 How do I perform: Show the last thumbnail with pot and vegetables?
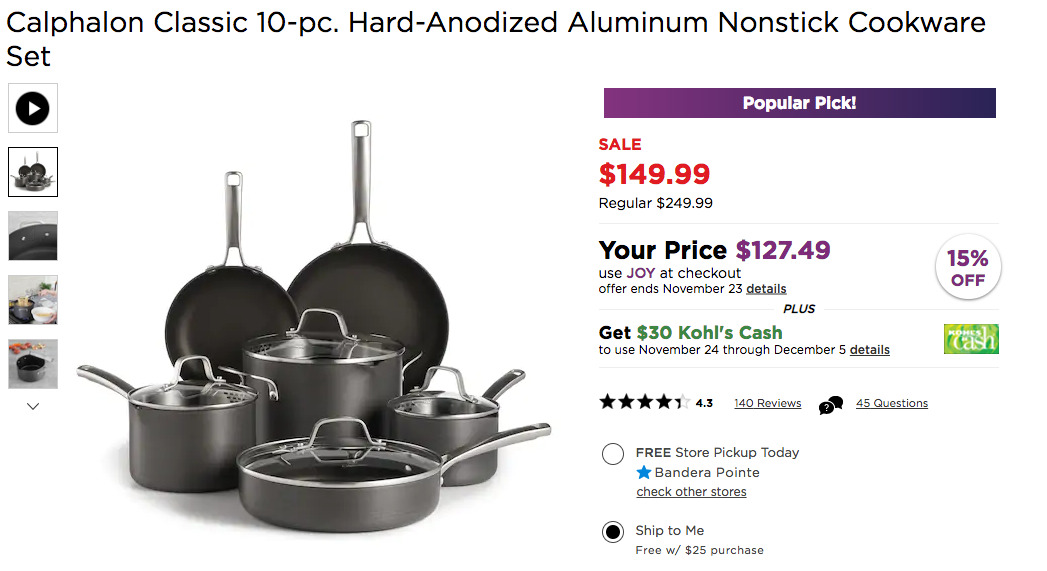click(33, 364)
